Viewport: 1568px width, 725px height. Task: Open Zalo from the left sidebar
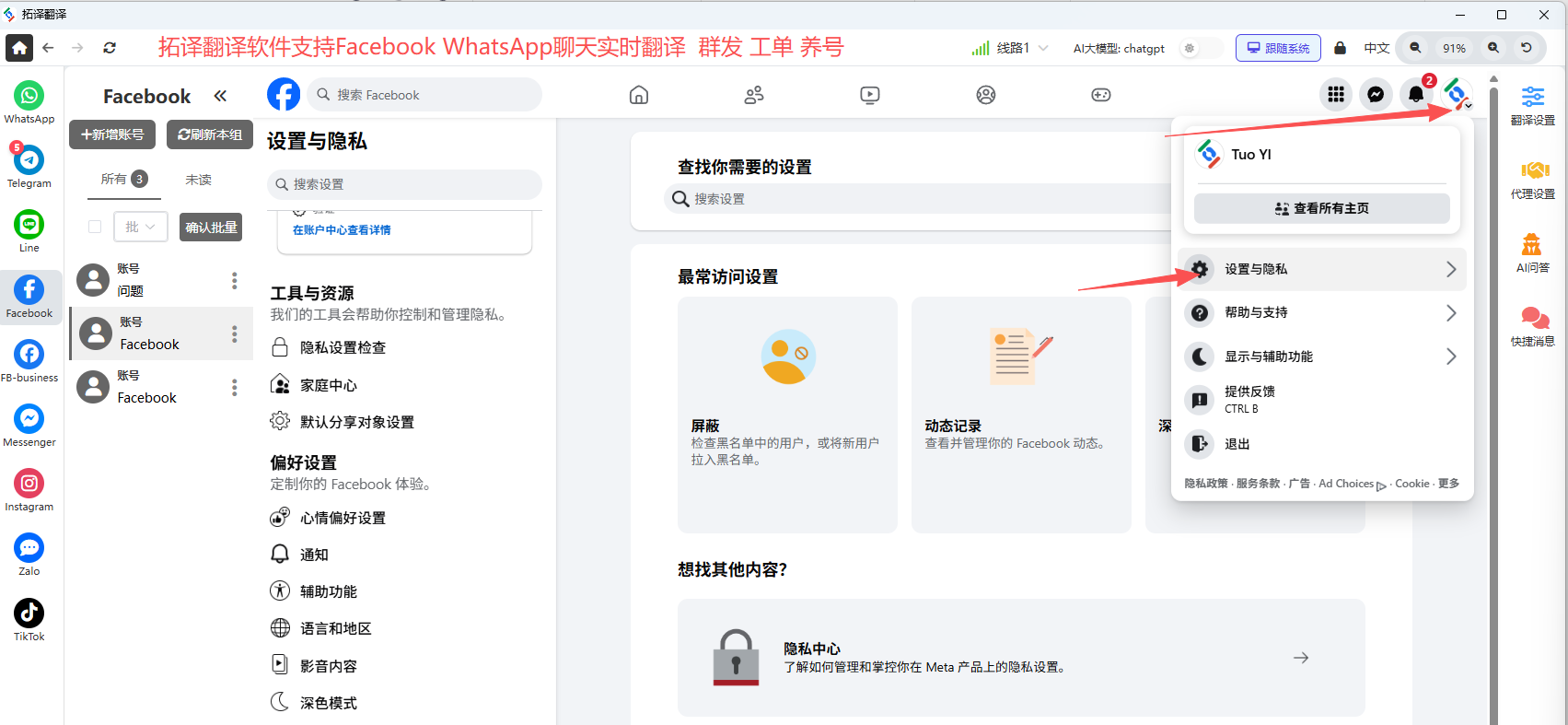point(29,554)
